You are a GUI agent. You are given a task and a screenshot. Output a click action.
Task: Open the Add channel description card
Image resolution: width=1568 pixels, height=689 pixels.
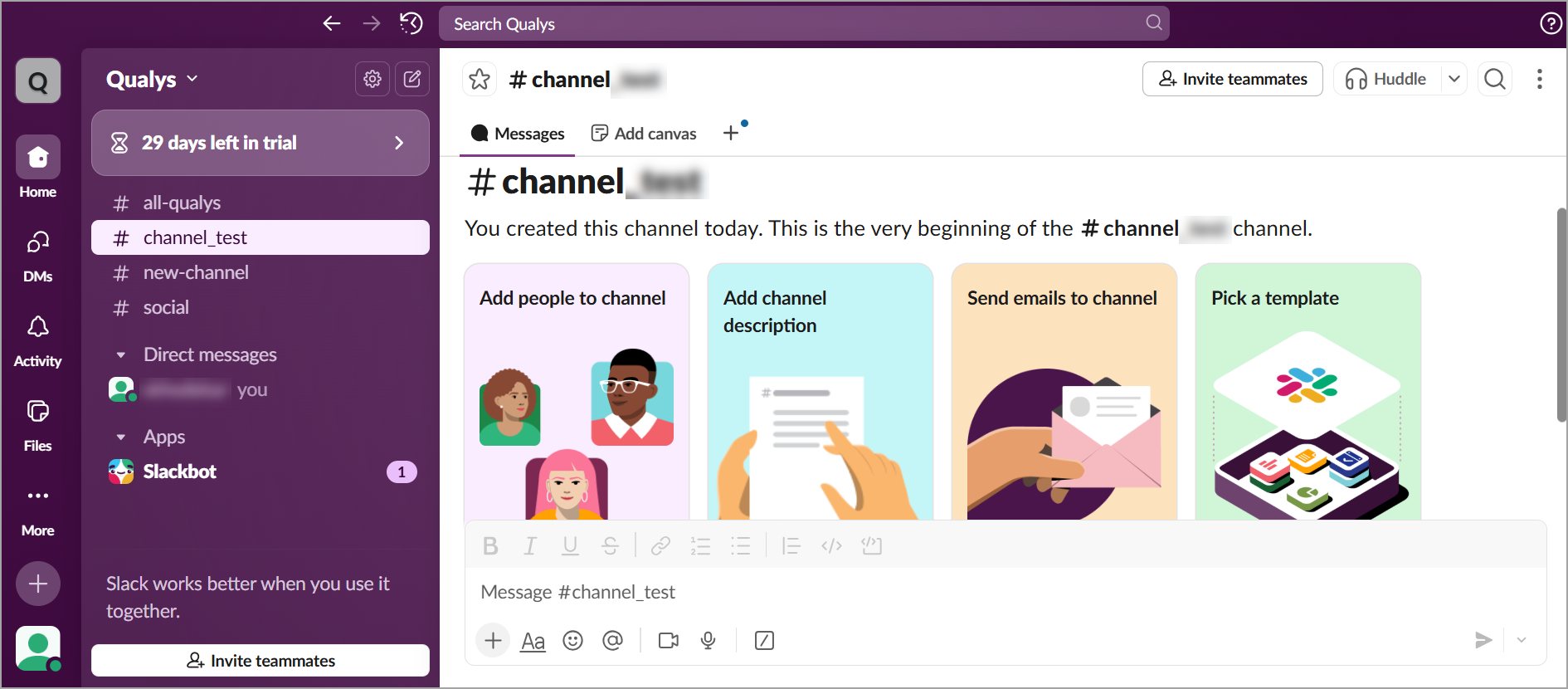click(821, 392)
